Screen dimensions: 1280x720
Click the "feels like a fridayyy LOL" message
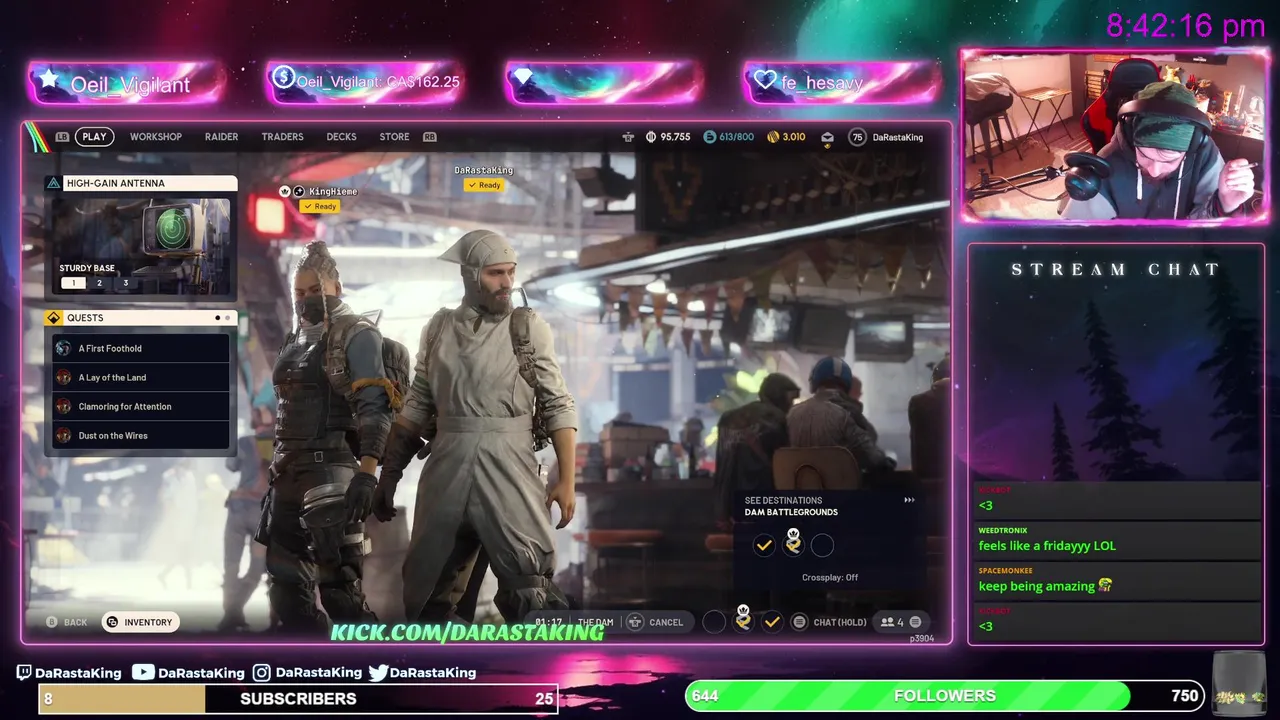[1047, 546]
